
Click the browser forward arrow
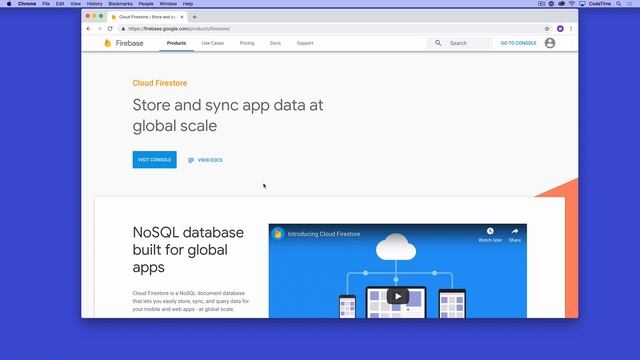pos(99,29)
